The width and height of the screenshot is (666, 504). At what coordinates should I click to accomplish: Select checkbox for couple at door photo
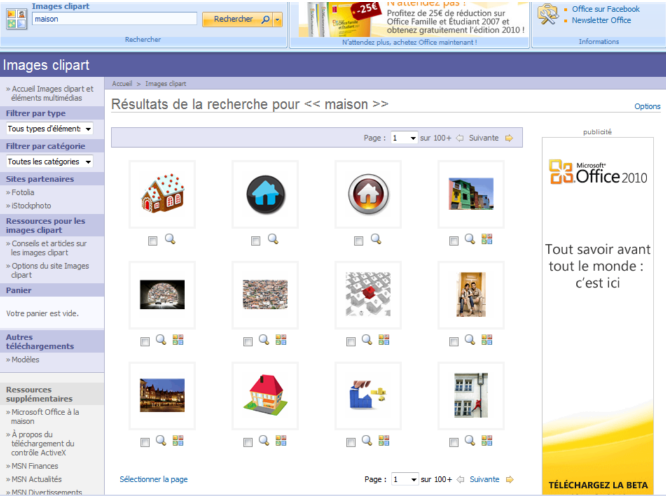454,342
